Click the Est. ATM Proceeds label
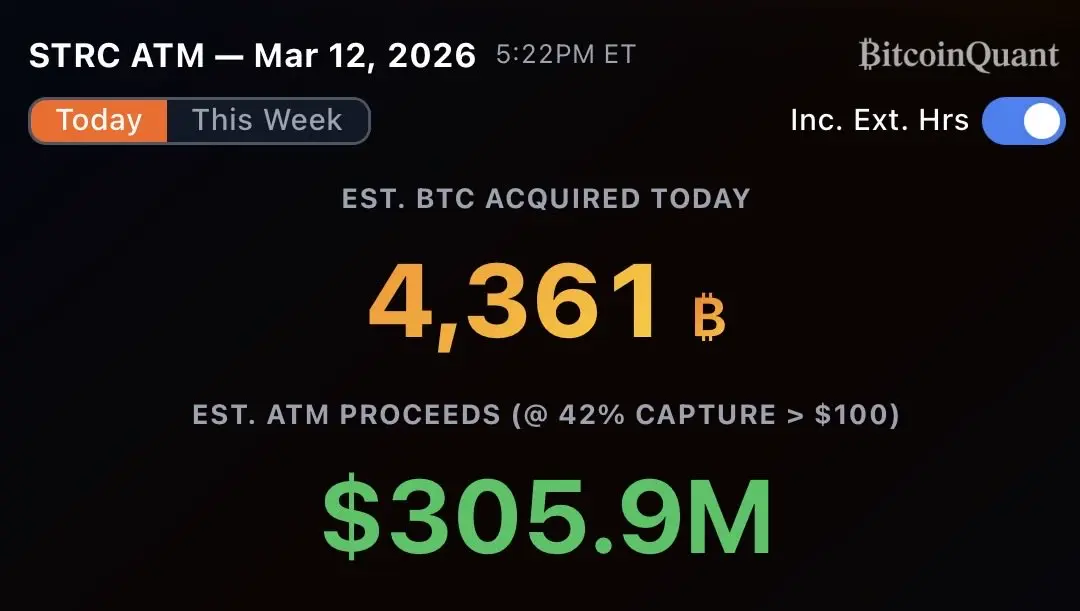Viewport: 1080px width, 611px height. [x=346, y=415]
